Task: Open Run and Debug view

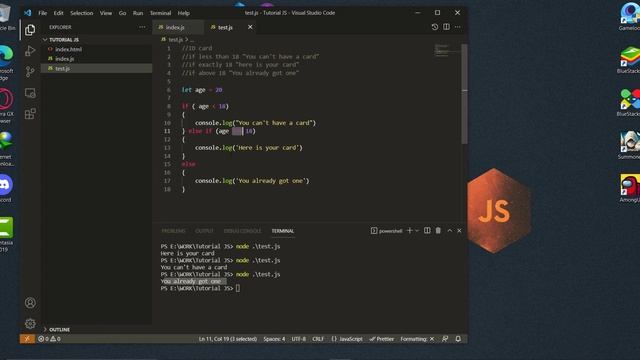Action: pos(30,51)
